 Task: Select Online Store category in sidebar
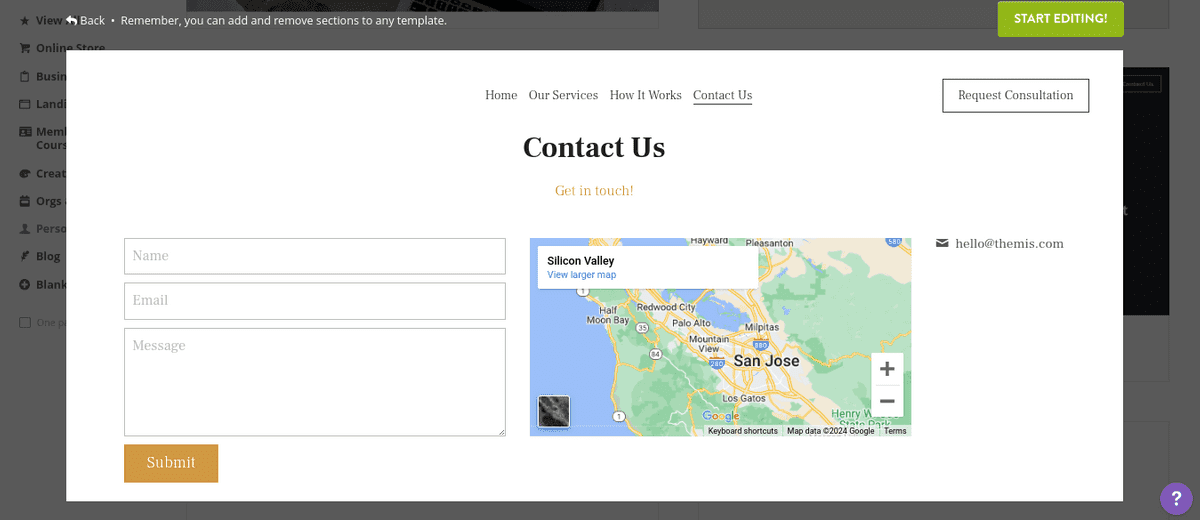(x=70, y=48)
